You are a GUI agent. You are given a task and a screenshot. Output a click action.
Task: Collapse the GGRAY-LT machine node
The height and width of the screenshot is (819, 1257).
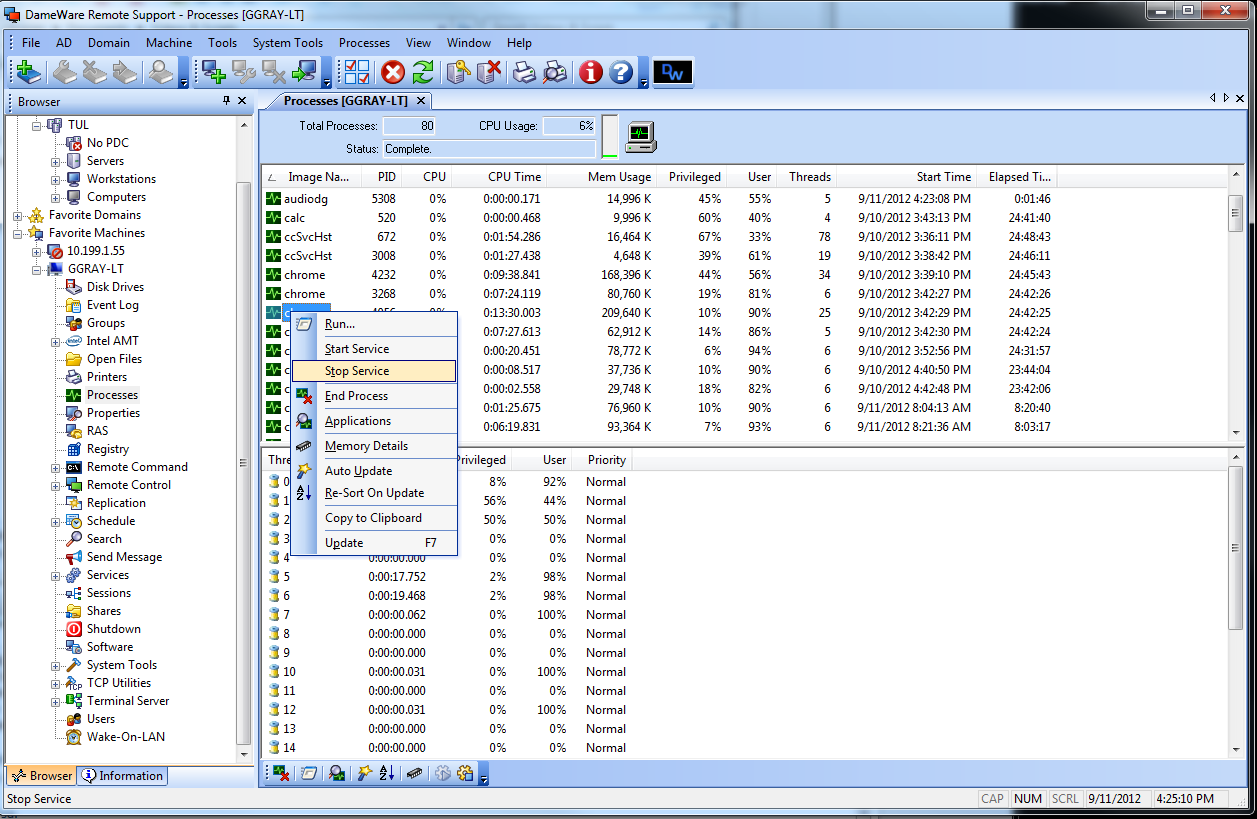[x=38, y=269]
